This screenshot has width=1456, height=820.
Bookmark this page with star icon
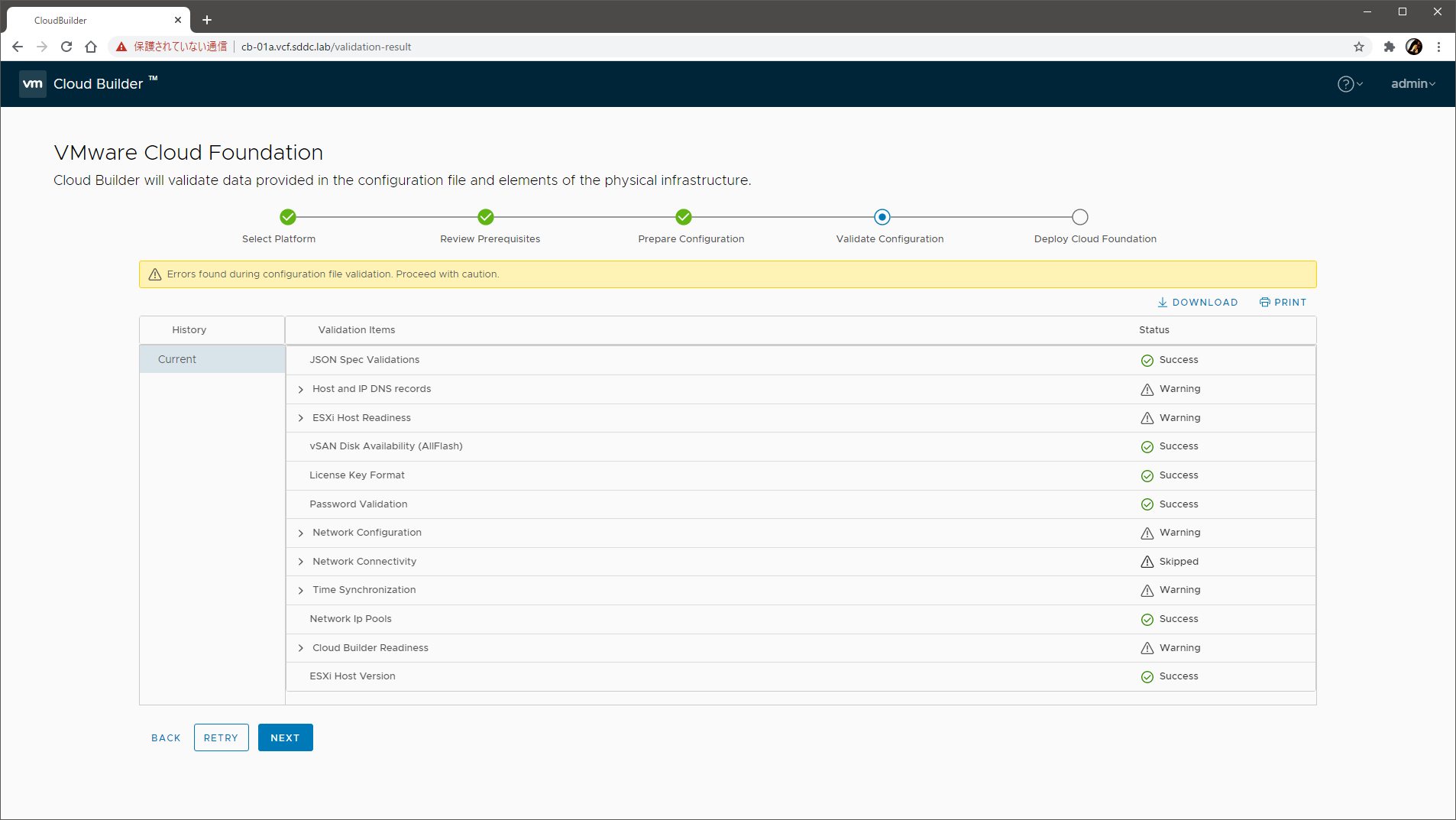(1358, 47)
